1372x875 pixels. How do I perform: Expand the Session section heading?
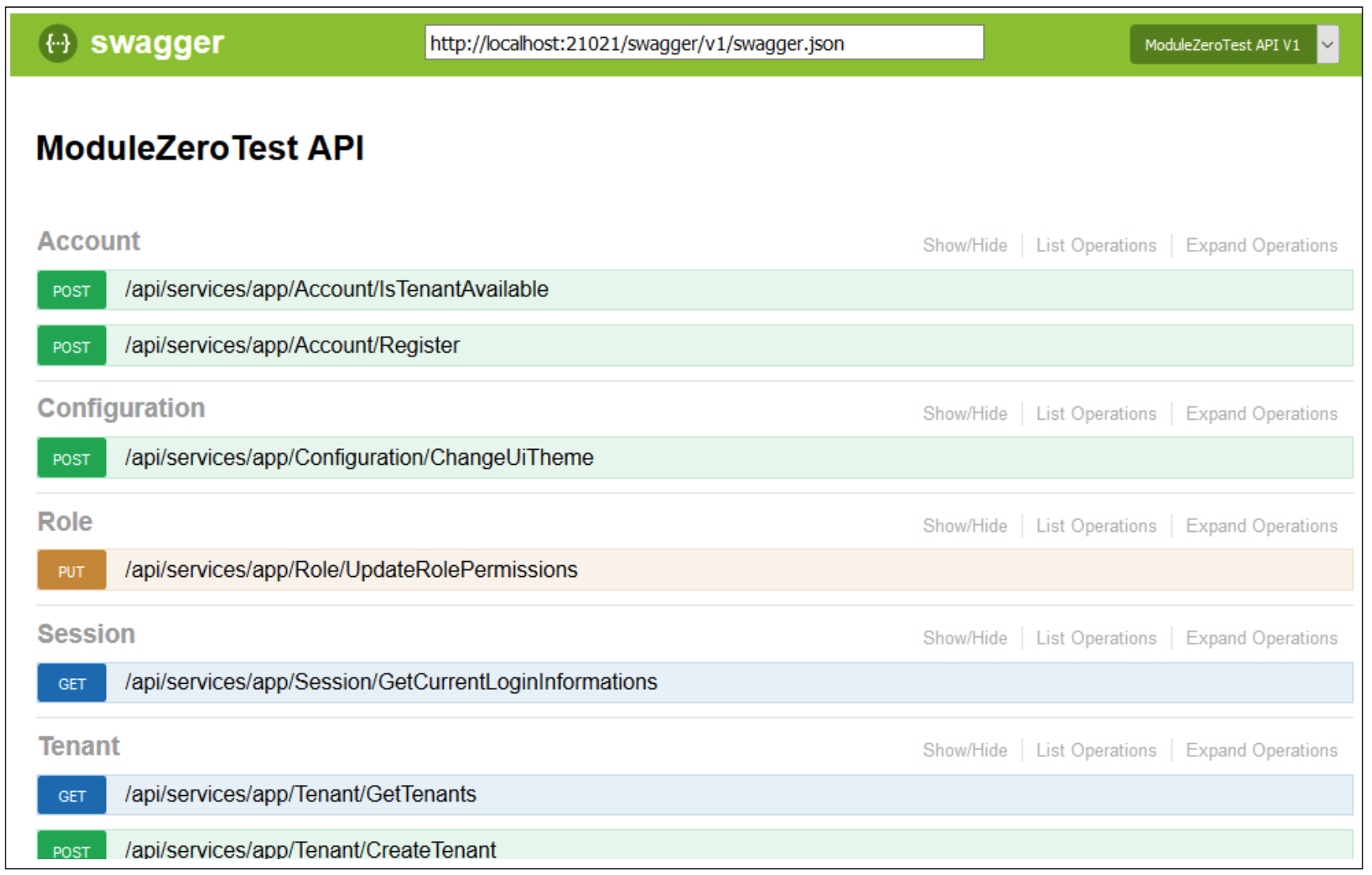pos(86,634)
